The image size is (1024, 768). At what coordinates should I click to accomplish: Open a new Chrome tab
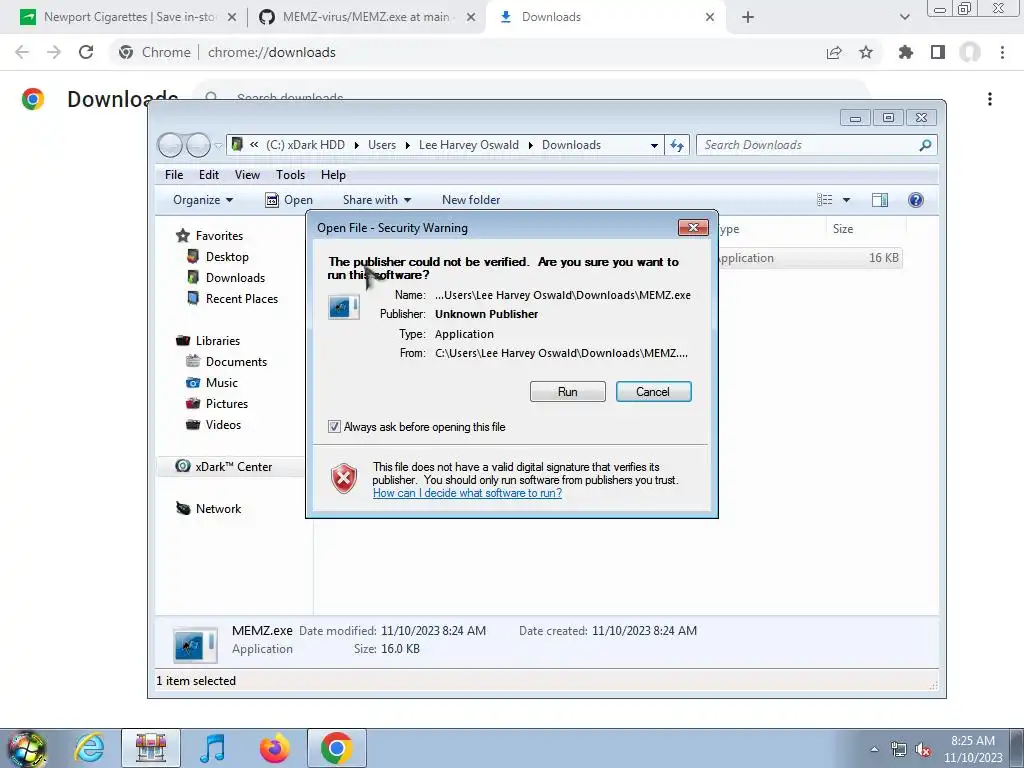point(748,17)
